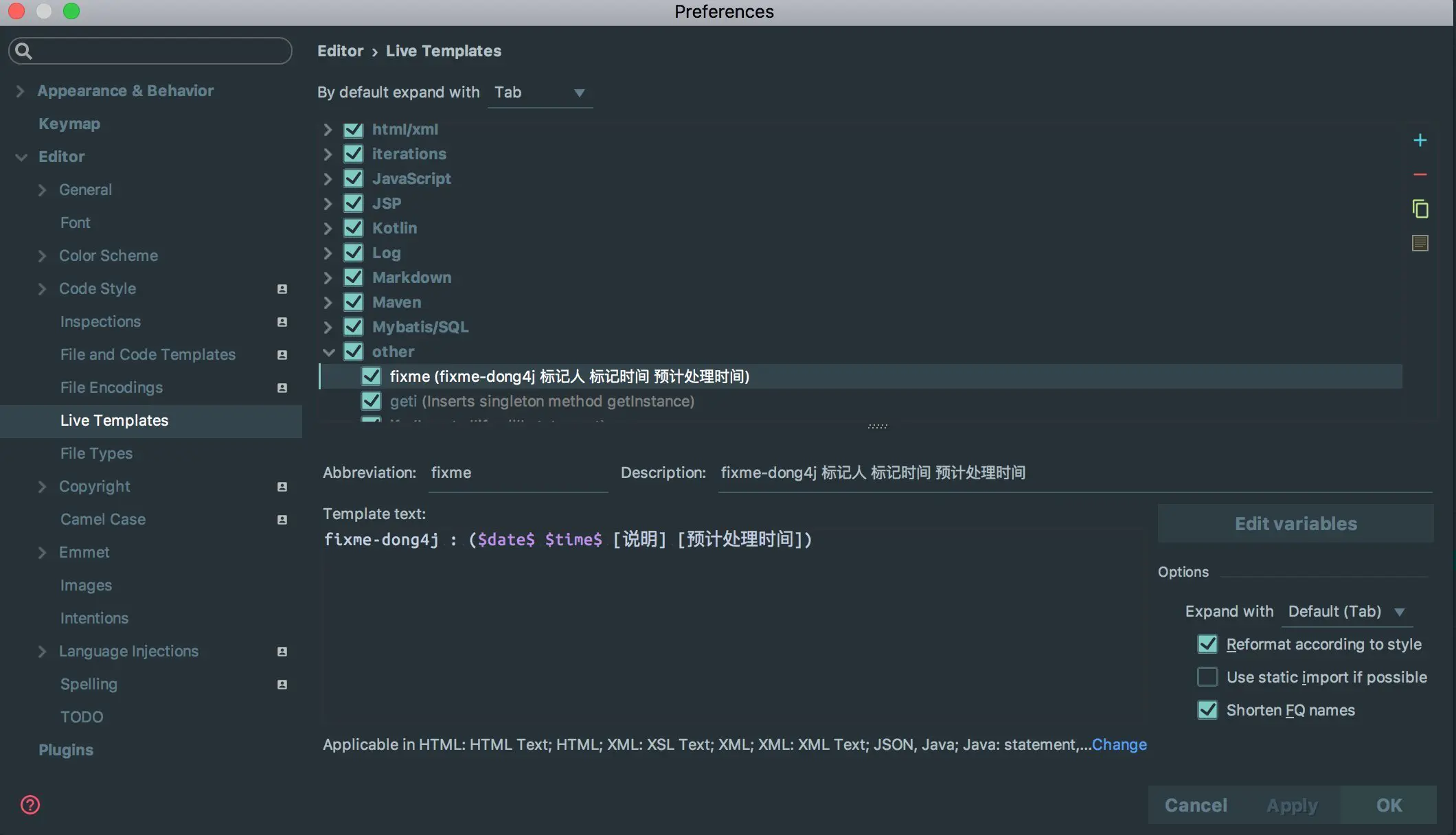Collapse the other template group
Image resolution: width=1456 pixels, height=835 pixels.
tap(329, 351)
